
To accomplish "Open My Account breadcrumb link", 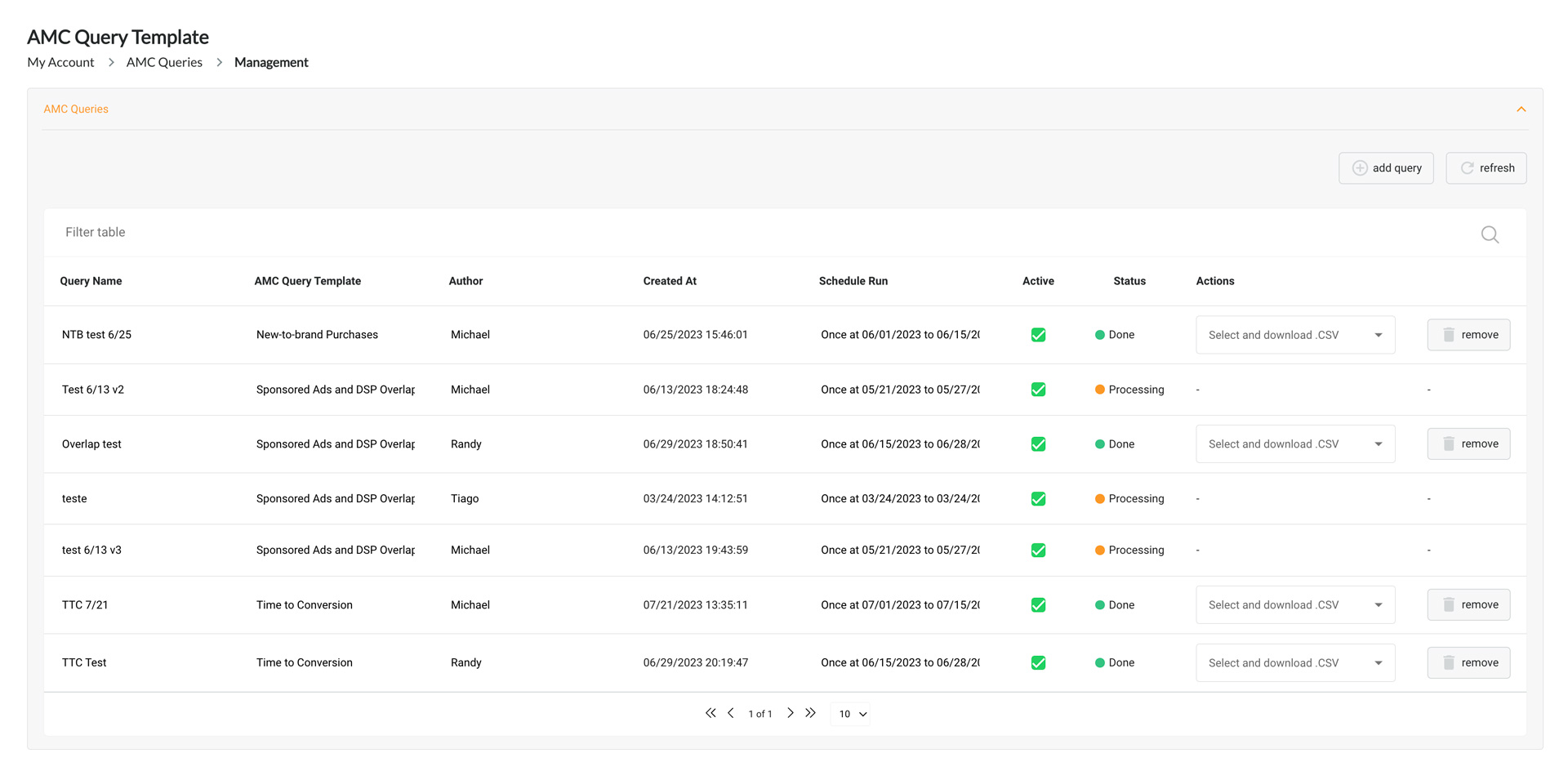I will point(60,62).
